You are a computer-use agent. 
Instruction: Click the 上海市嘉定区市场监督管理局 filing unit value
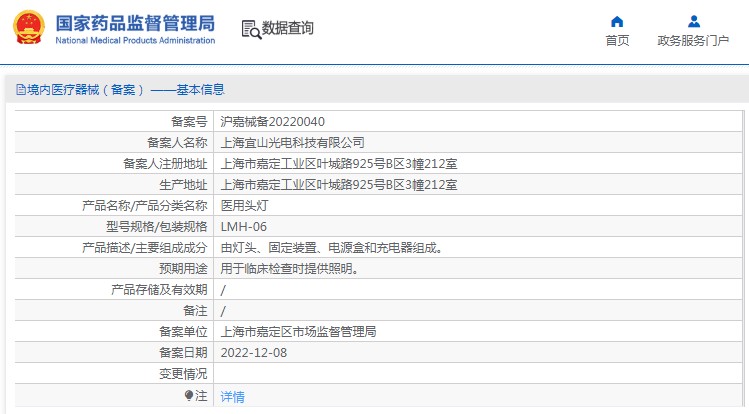298,331
